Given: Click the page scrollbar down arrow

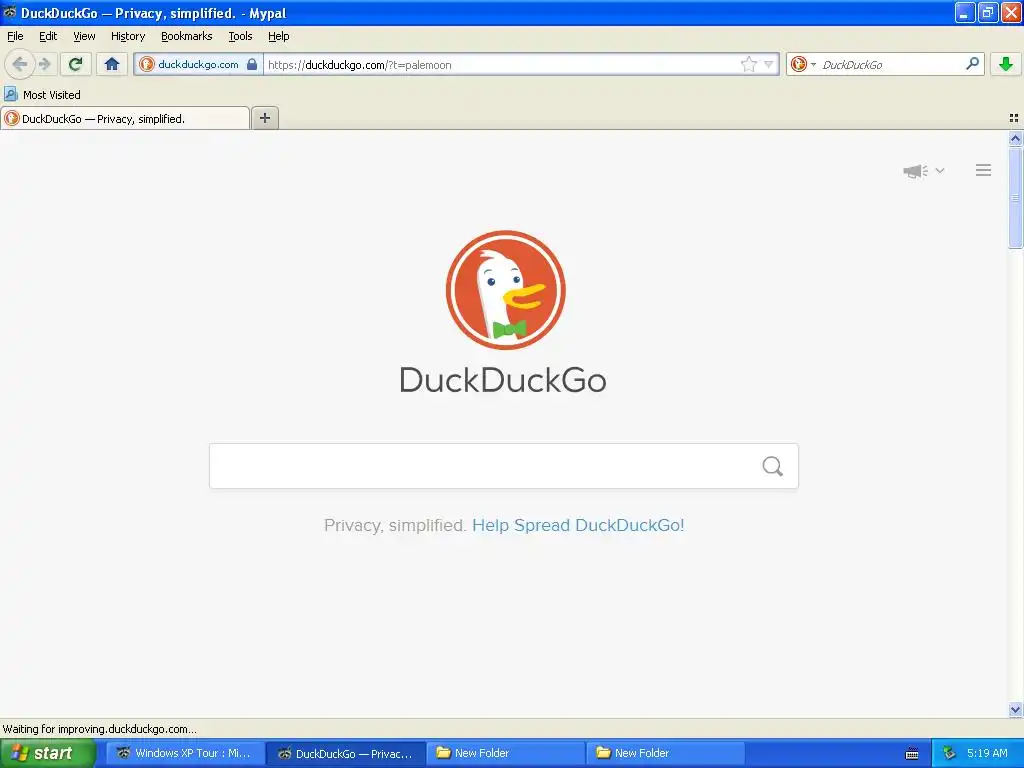Looking at the screenshot, I should pyautogui.click(x=1015, y=709).
